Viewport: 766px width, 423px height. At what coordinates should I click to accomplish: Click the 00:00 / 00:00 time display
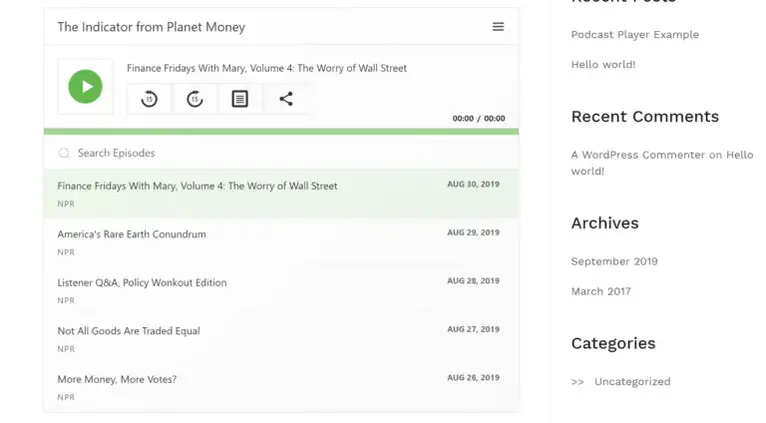point(479,118)
